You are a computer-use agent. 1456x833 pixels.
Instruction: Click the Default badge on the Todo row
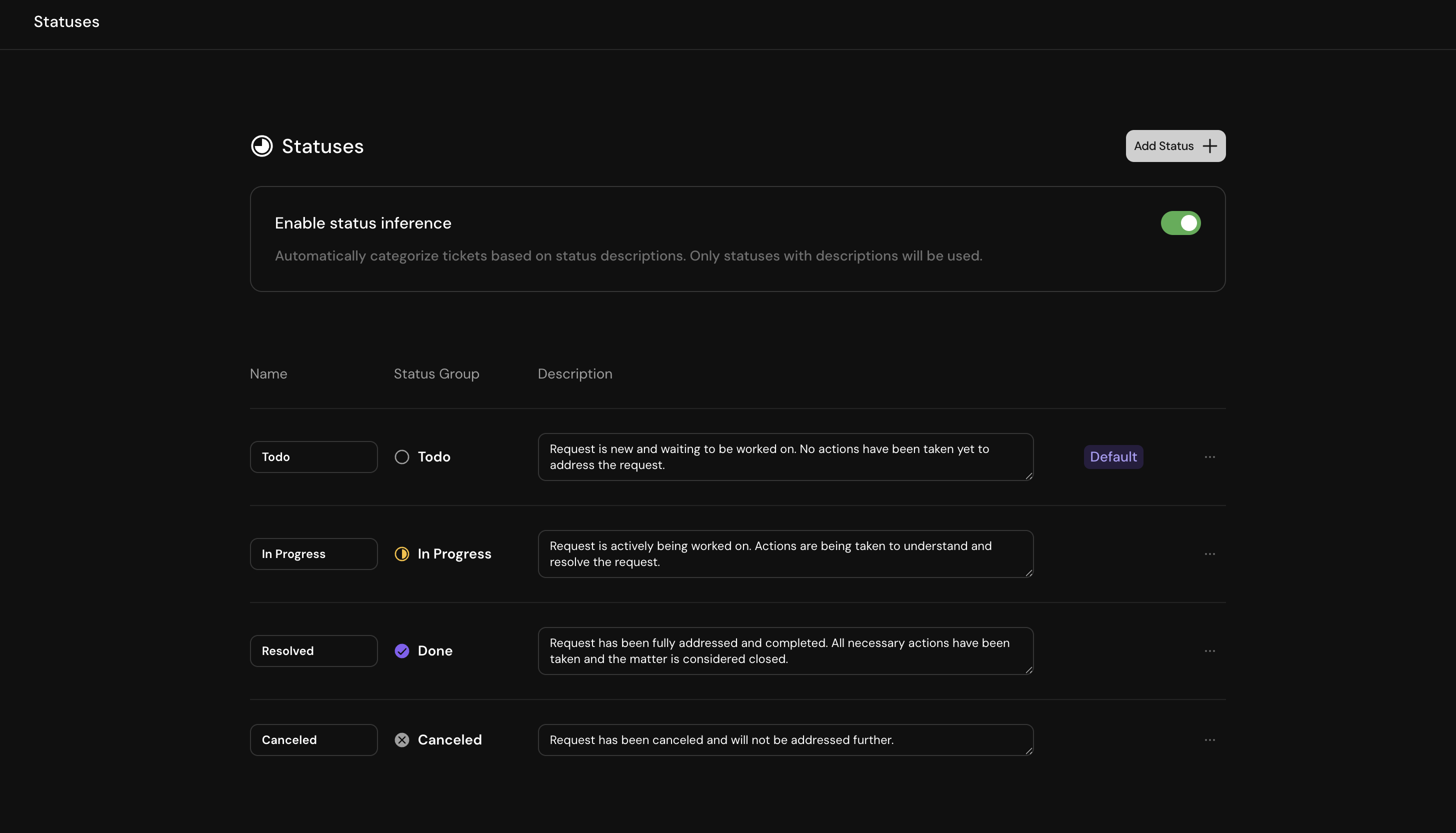click(1112, 456)
